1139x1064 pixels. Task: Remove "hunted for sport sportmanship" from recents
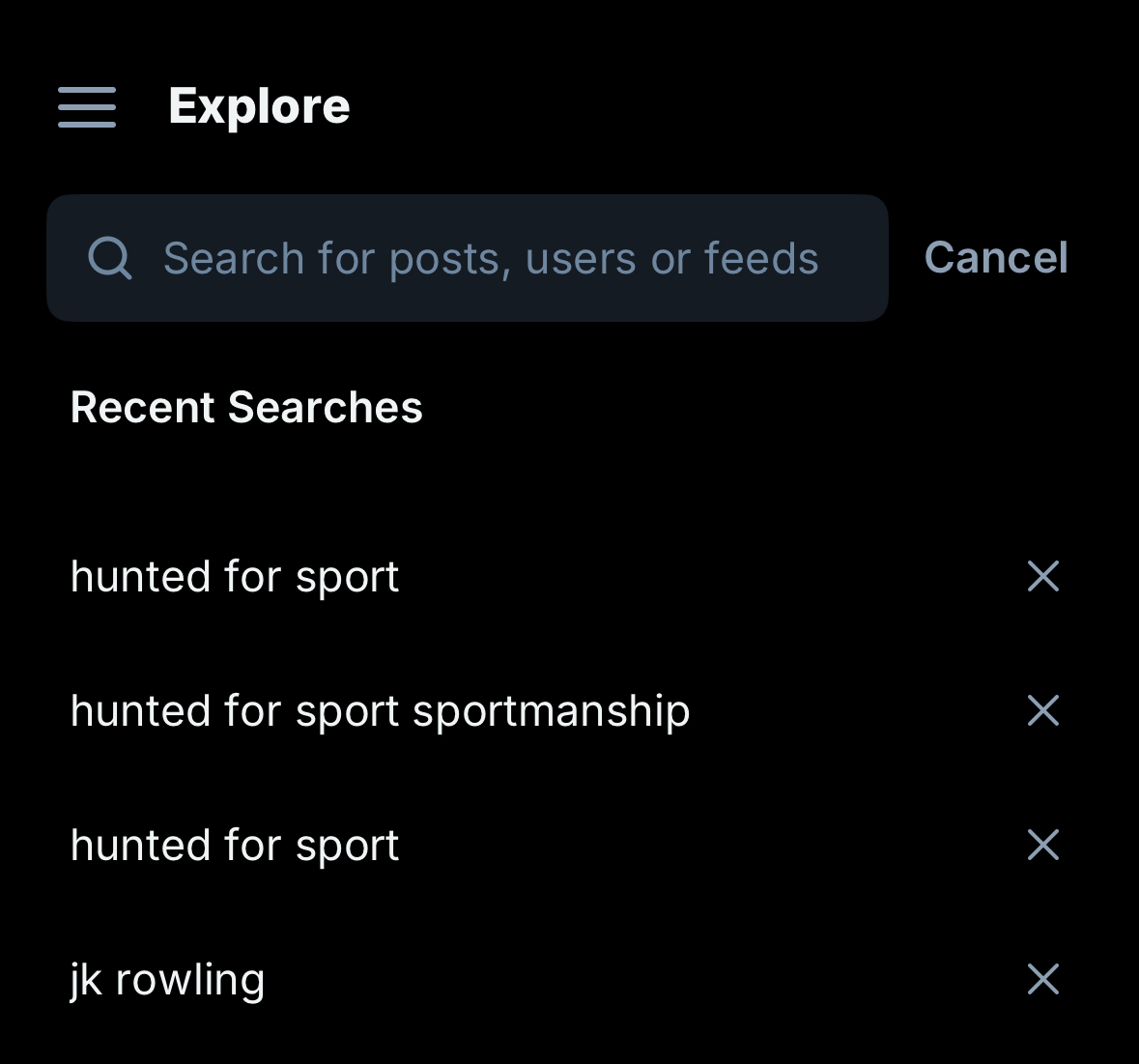pyautogui.click(x=1043, y=711)
